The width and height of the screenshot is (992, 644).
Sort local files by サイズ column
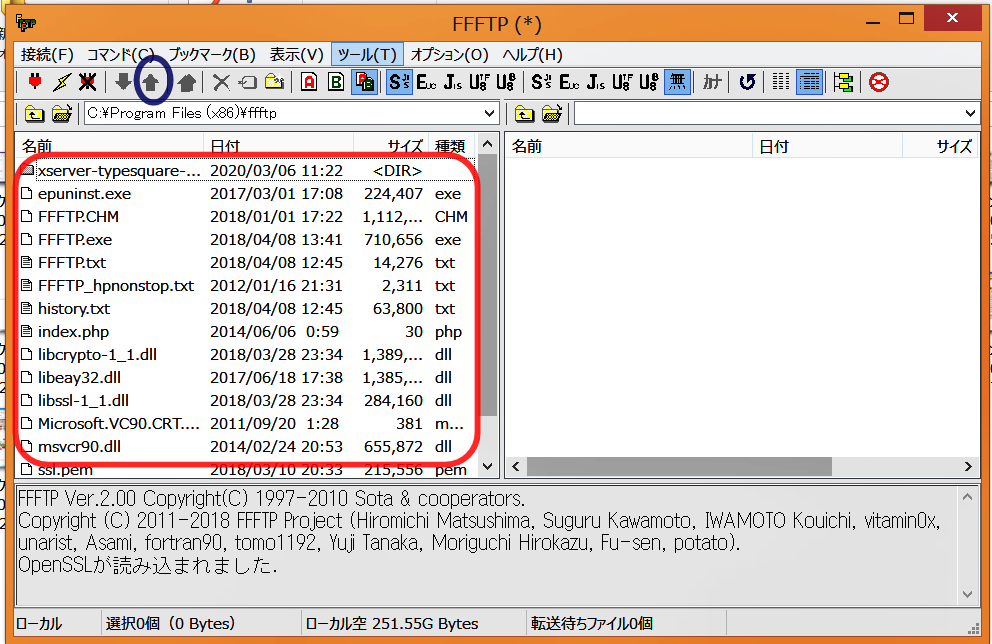coord(391,146)
